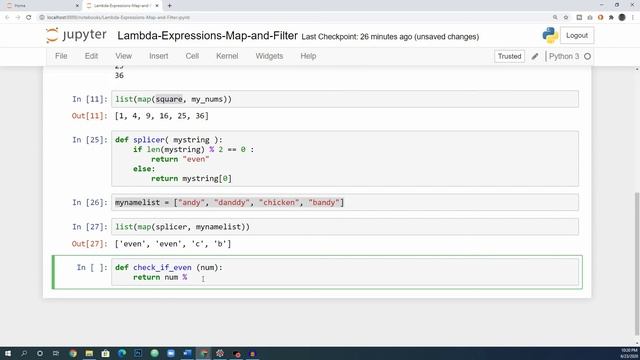Click the output value 36
This screenshot has width=640, height=360.
click(119, 76)
